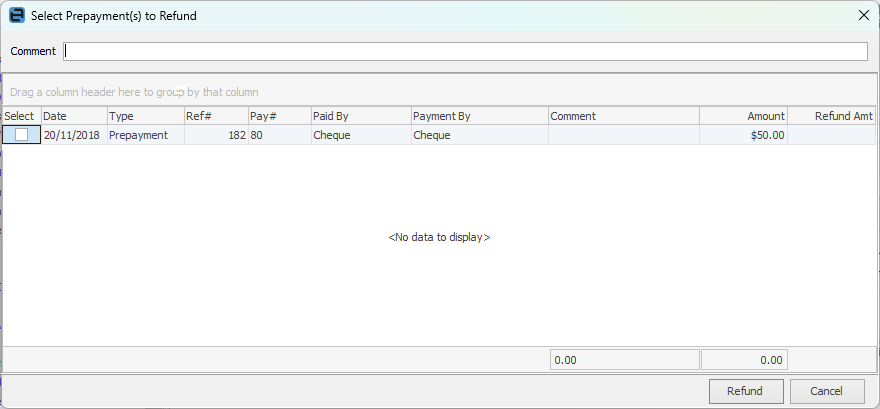Sort by the Payment By column header
The height and width of the screenshot is (409, 880).
coord(480,116)
